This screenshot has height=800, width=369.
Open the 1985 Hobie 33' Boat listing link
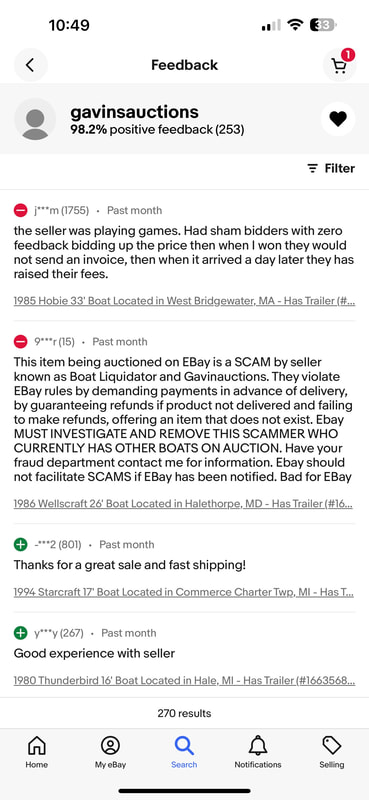point(184,301)
